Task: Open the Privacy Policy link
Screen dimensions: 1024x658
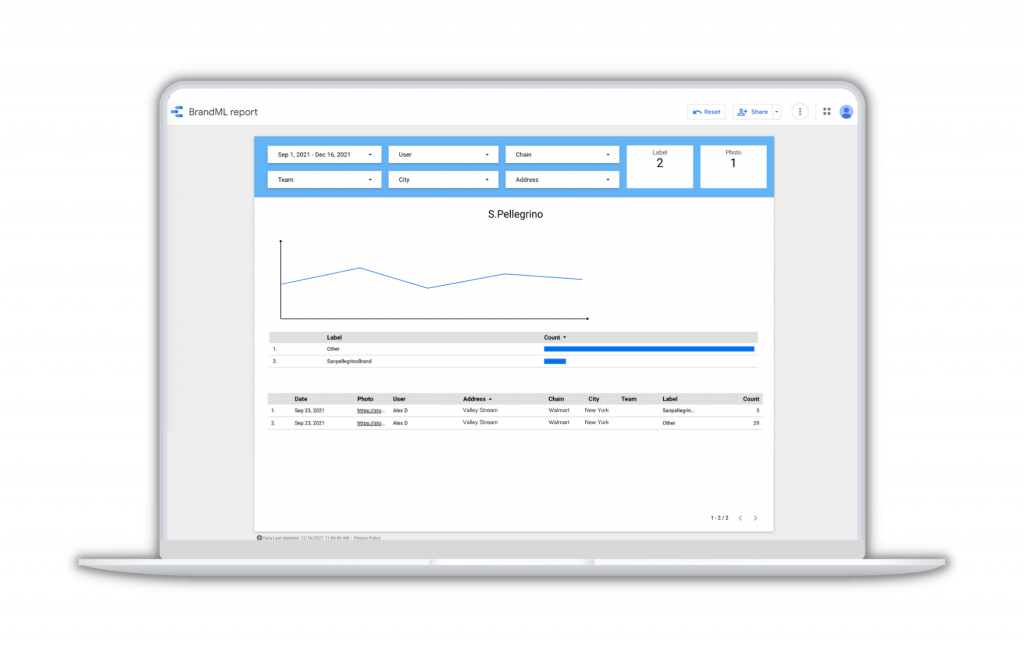Action: [x=367, y=538]
